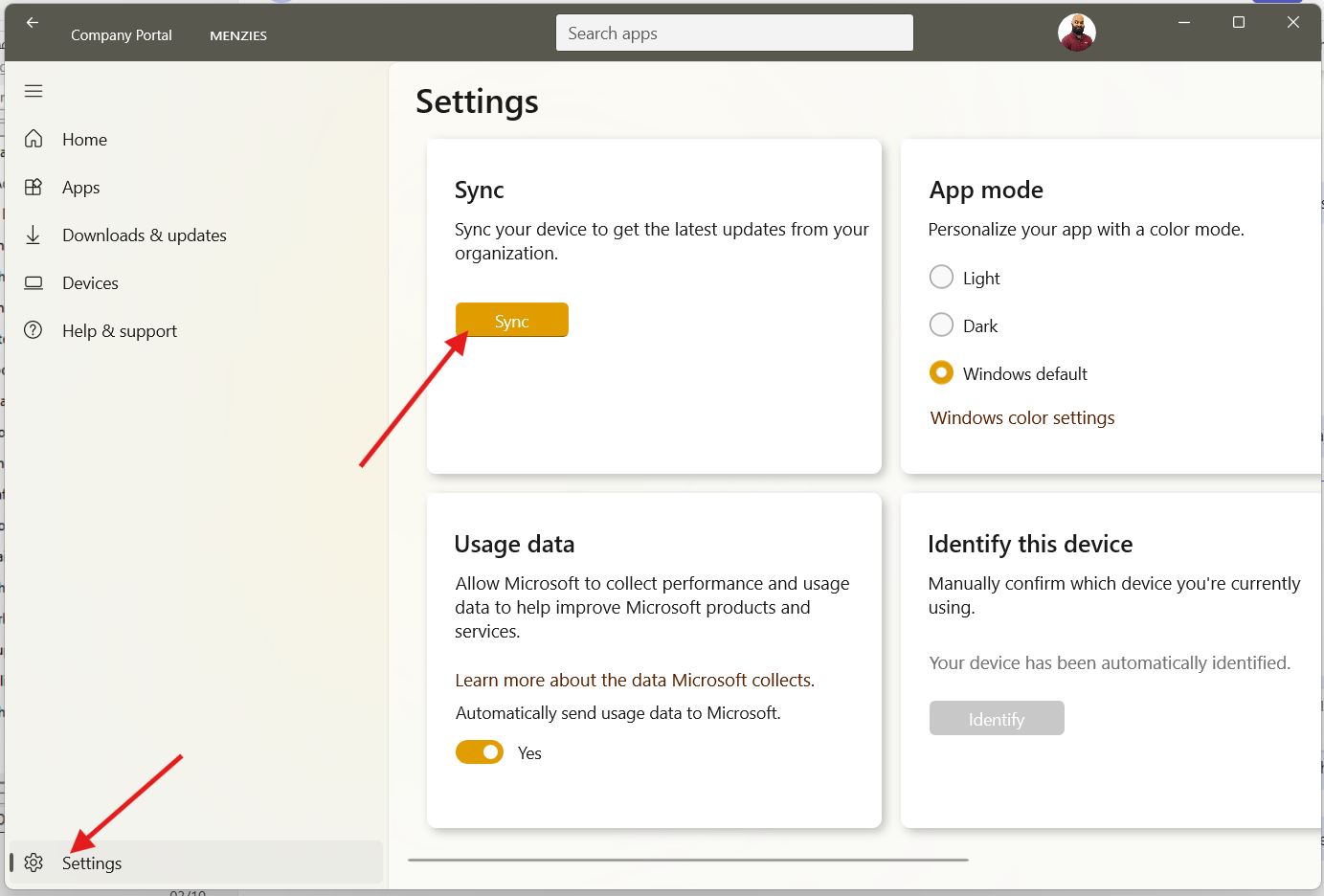Click the Devices laptop icon
The image size is (1324, 896).
tap(34, 283)
